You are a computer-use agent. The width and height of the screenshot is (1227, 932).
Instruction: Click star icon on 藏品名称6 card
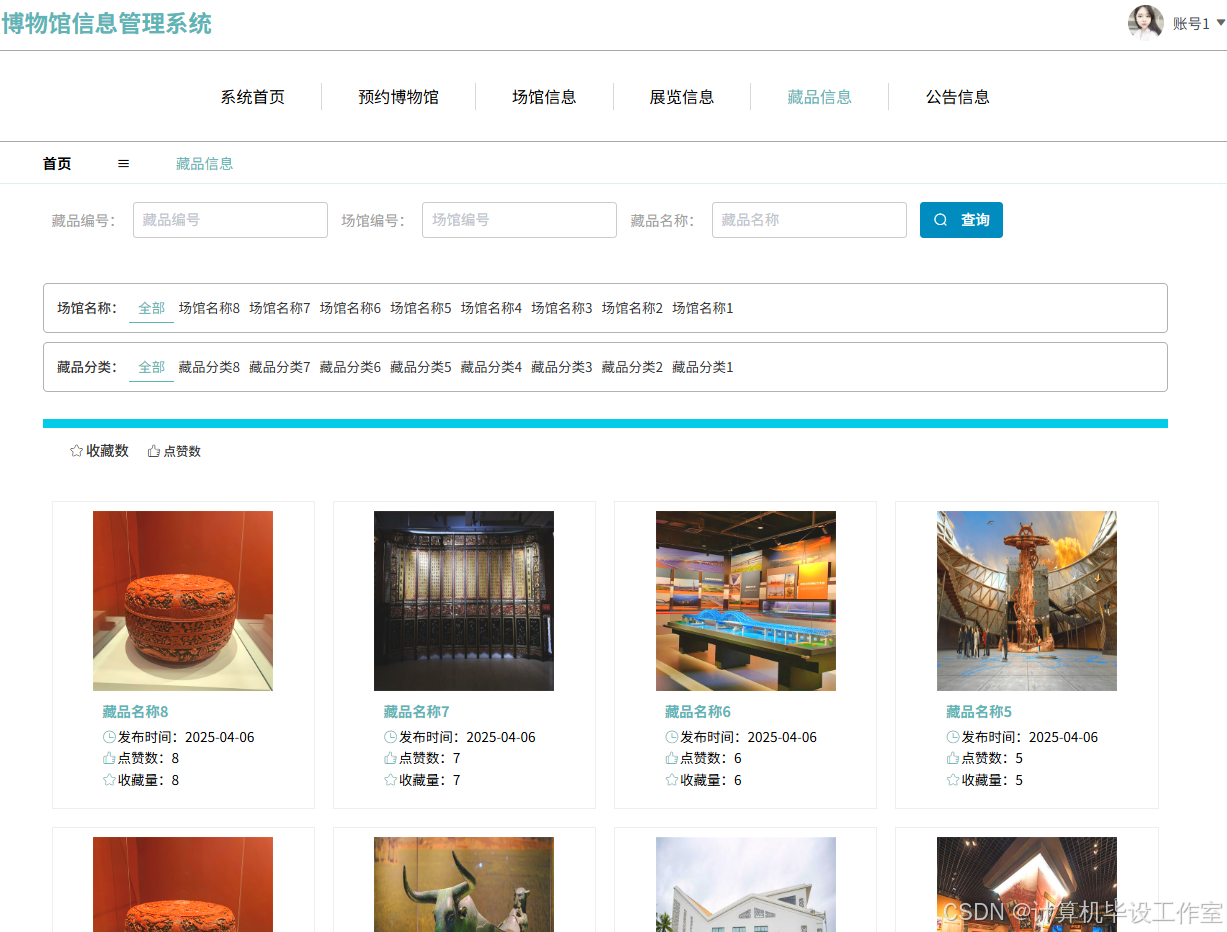672,780
